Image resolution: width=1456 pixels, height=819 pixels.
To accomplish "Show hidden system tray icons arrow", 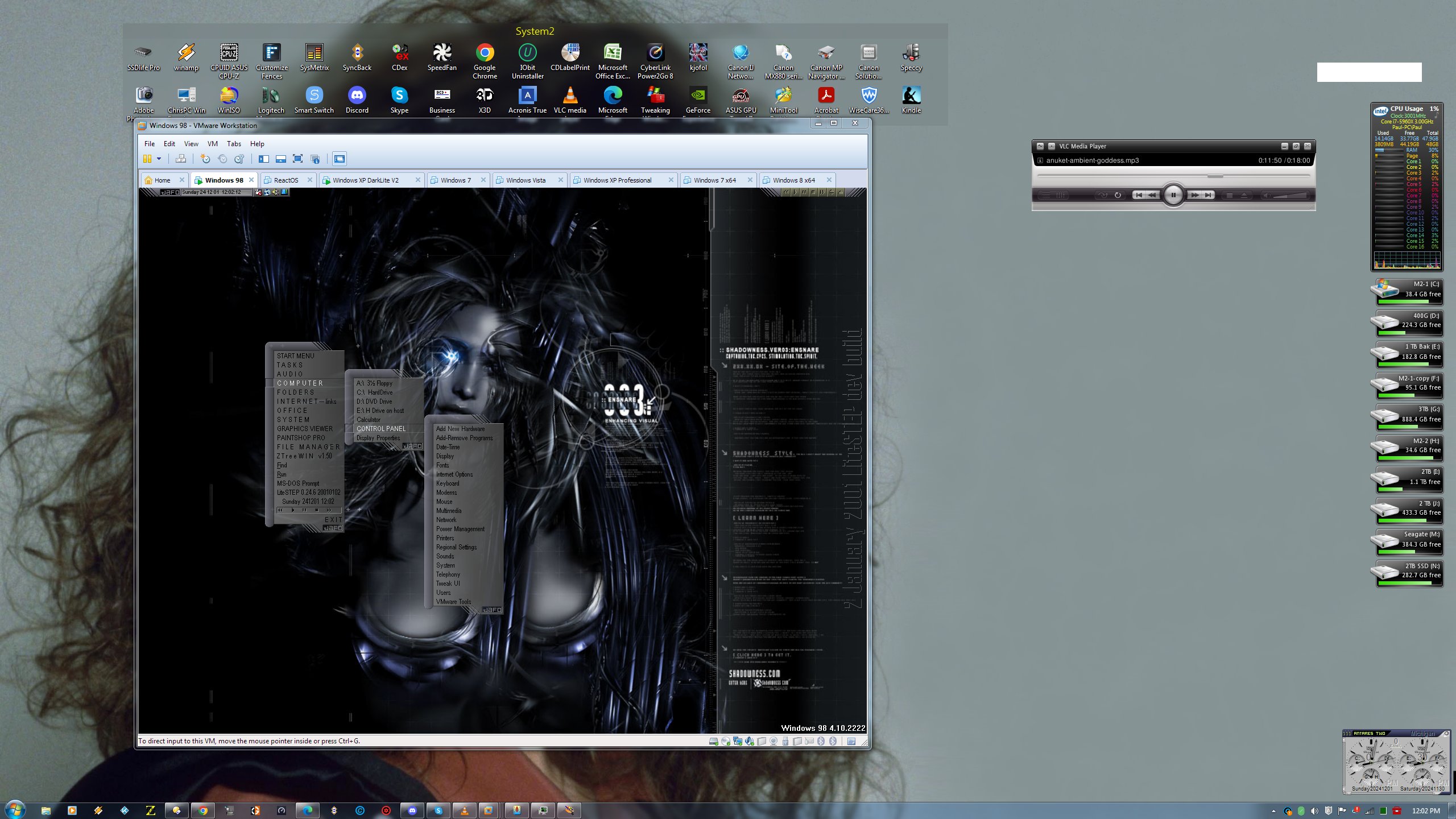I will tap(1273, 811).
